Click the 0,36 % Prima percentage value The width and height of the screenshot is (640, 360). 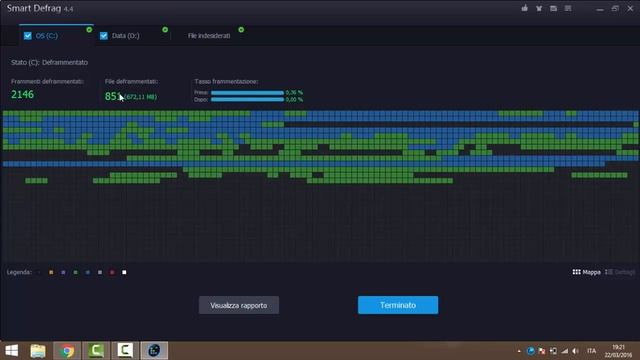(294, 93)
